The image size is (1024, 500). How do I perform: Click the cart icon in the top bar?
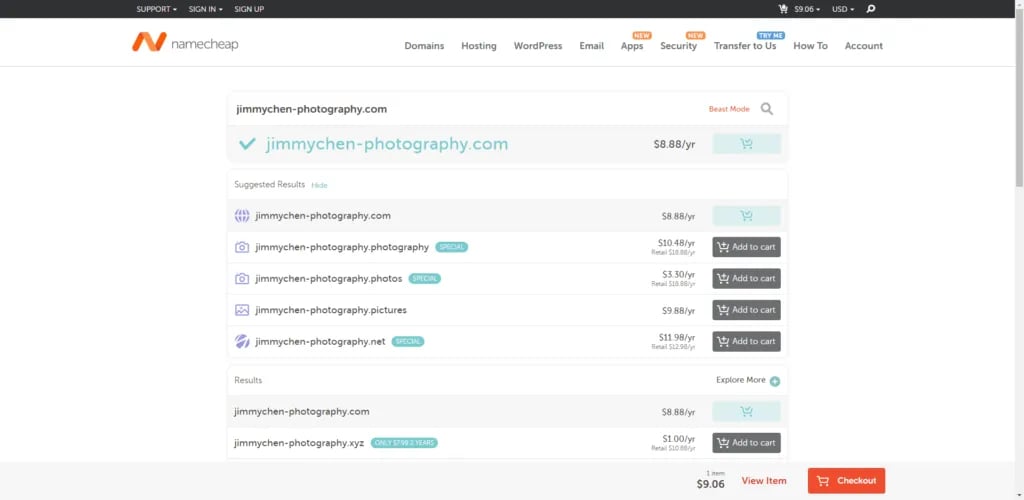(782, 9)
